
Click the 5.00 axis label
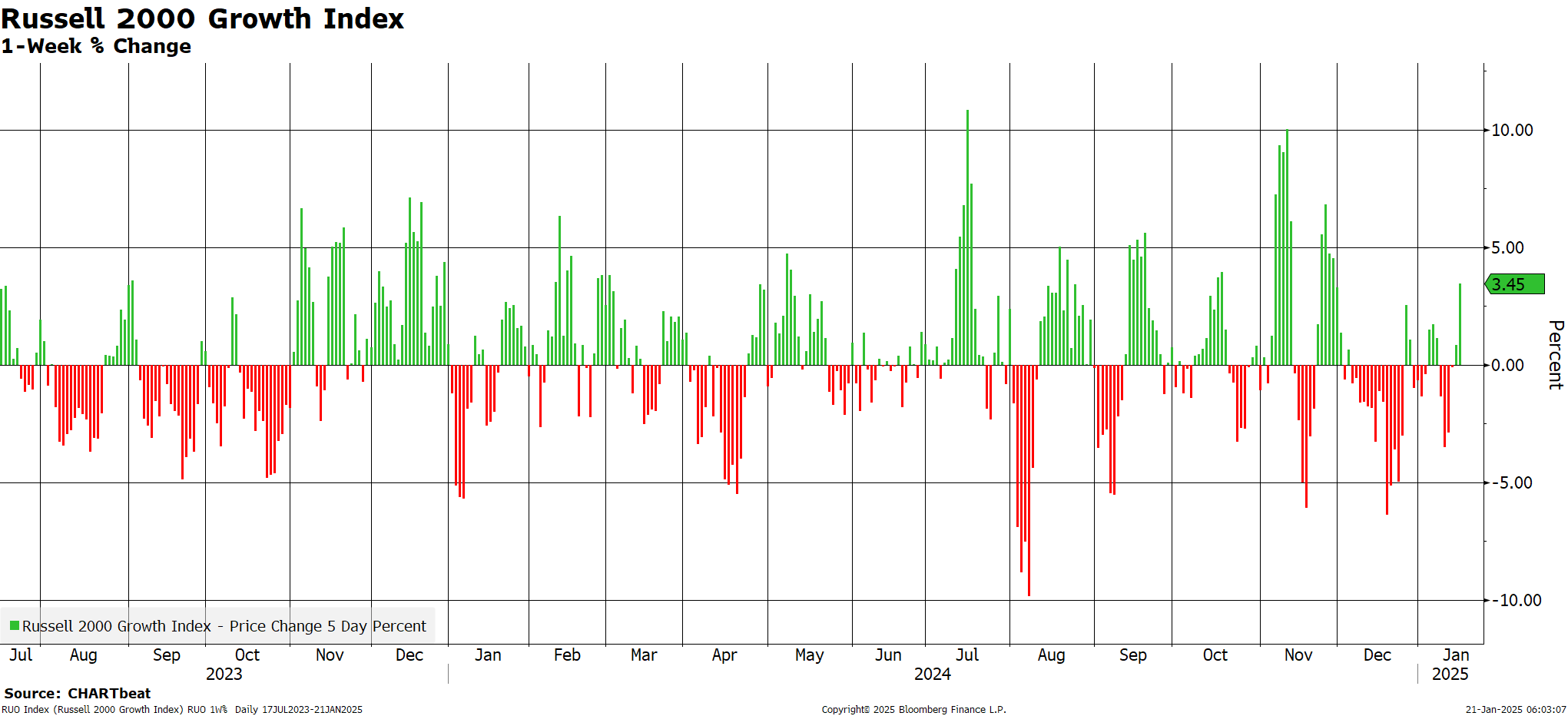[1507, 247]
